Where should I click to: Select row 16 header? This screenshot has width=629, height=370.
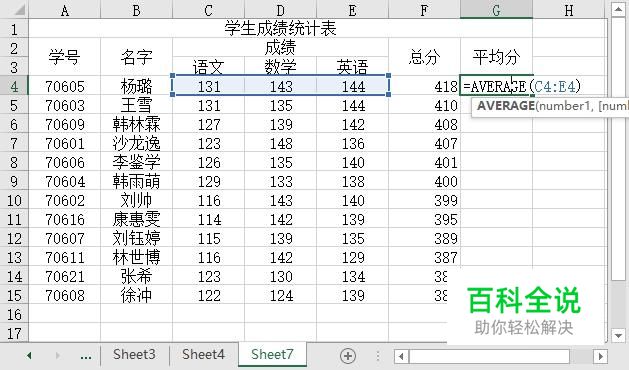[x=14, y=314]
